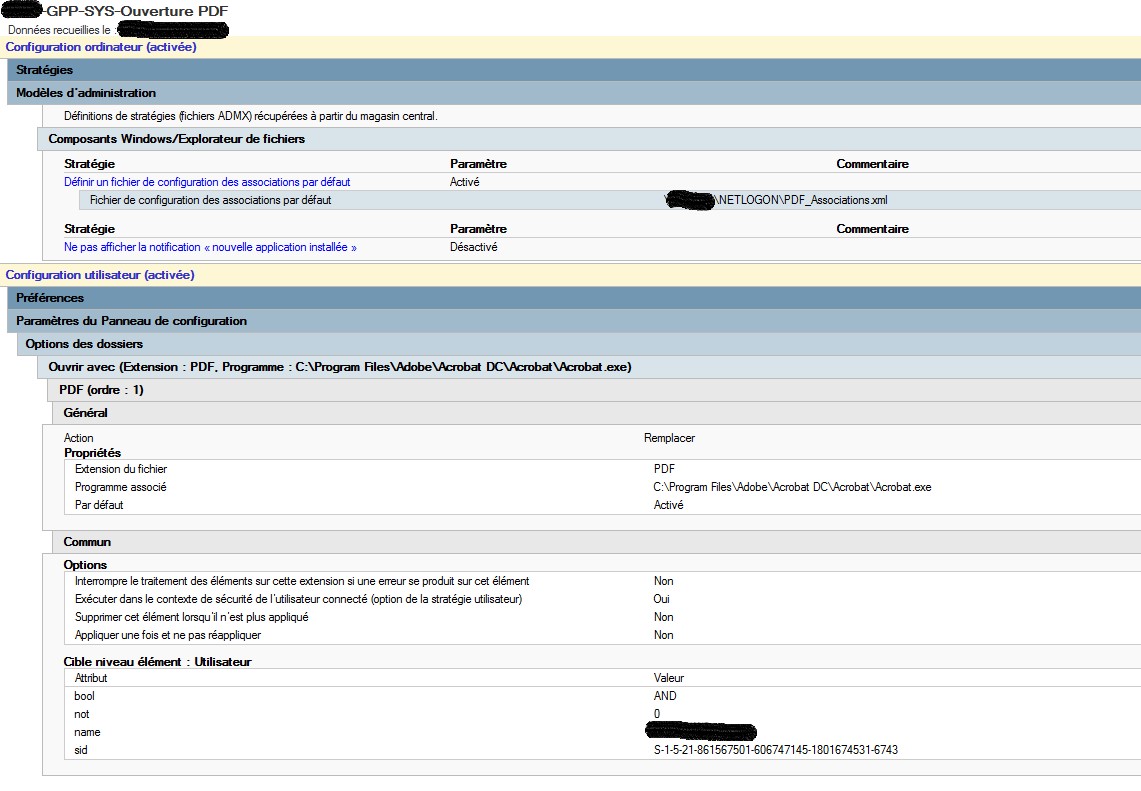Collapse Composants Windows/Explorateur de fichiers section

coord(177,139)
